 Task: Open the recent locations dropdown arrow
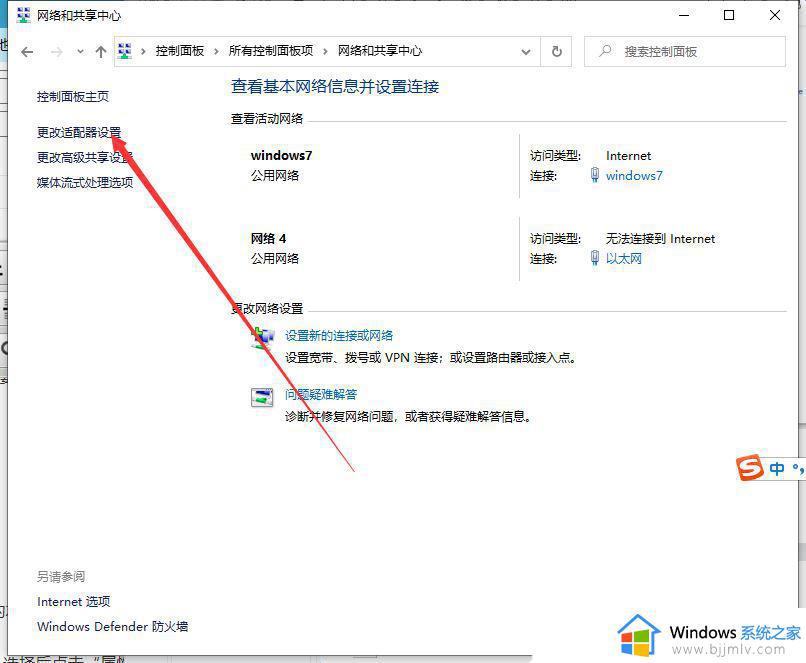(80, 51)
